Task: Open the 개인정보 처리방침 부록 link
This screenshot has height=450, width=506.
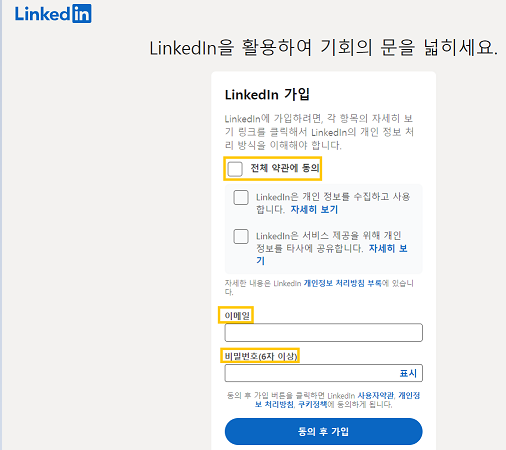Action: tap(343, 283)
